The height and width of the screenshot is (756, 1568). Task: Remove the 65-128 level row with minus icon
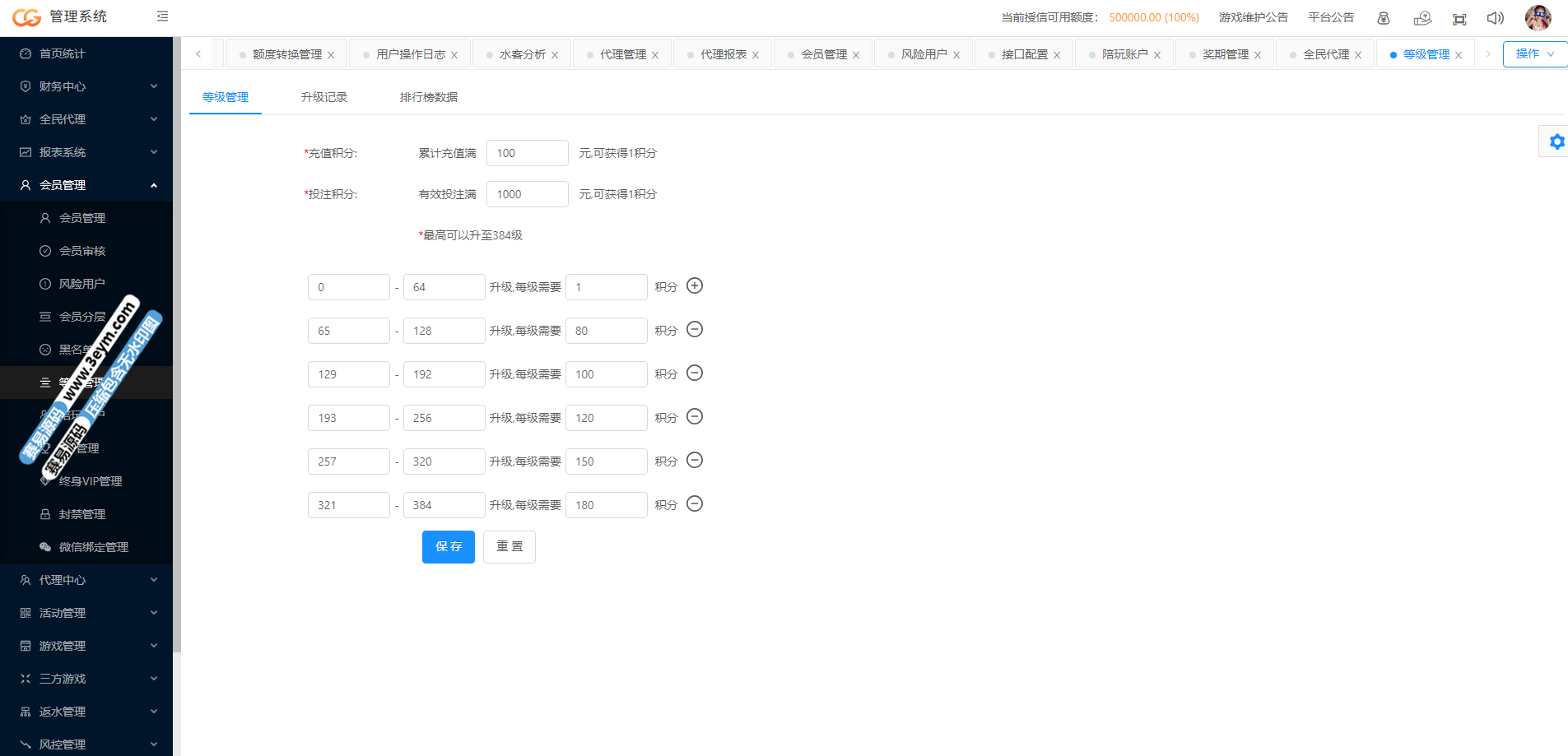695,330
